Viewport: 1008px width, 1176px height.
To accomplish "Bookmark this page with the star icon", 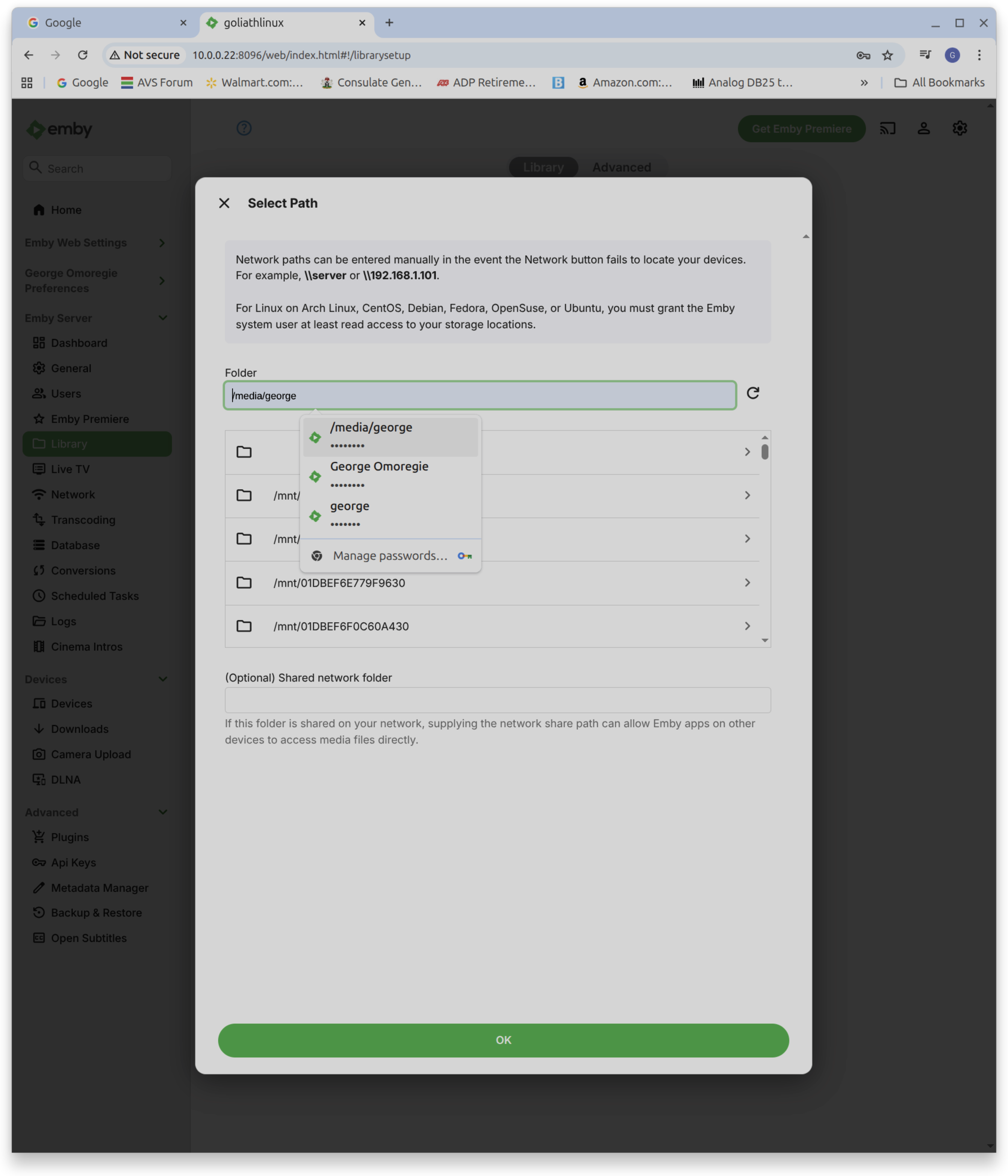I will (x=887, y=55).
